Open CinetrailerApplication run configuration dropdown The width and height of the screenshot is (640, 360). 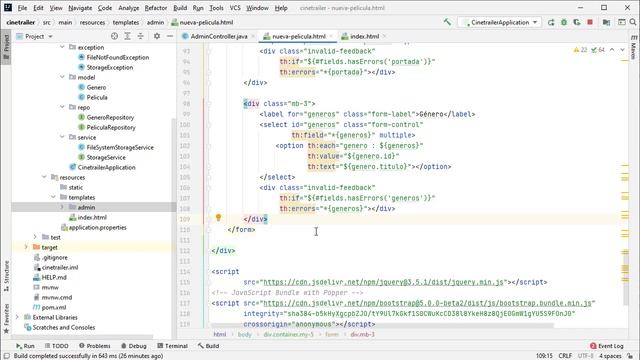tap(500, 22)
